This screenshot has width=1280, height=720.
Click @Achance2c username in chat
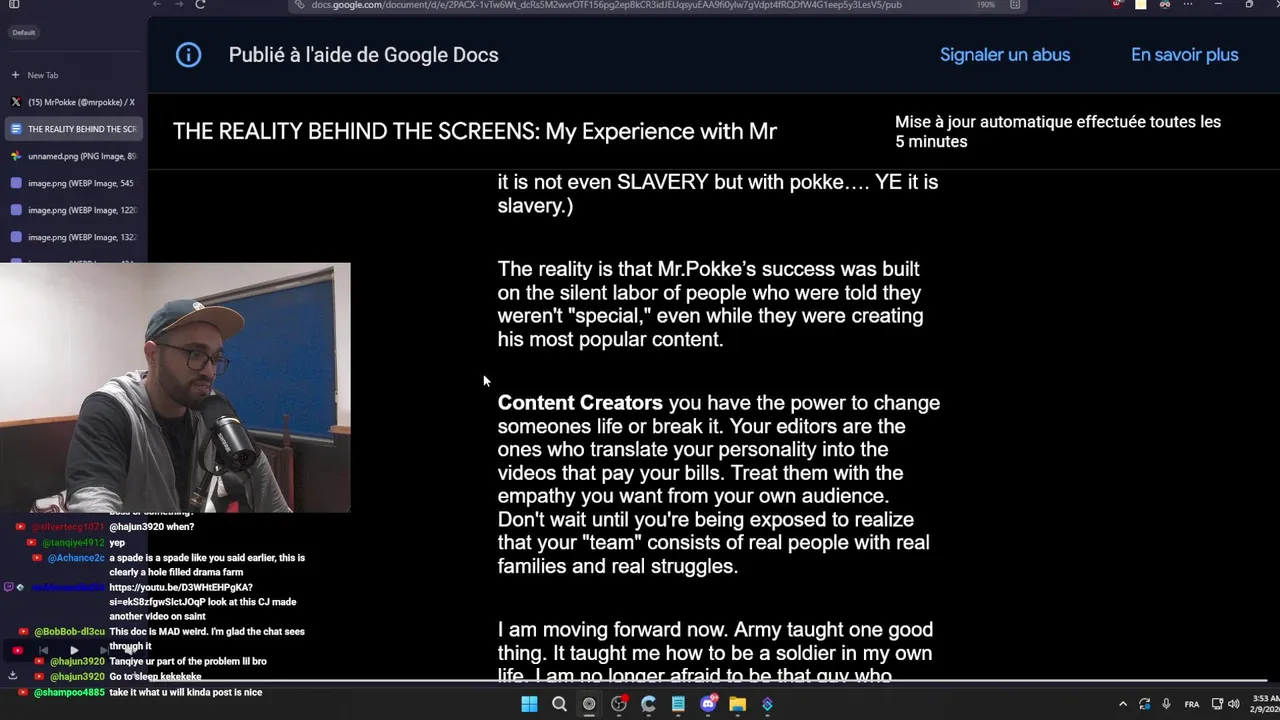pos(76,558)
